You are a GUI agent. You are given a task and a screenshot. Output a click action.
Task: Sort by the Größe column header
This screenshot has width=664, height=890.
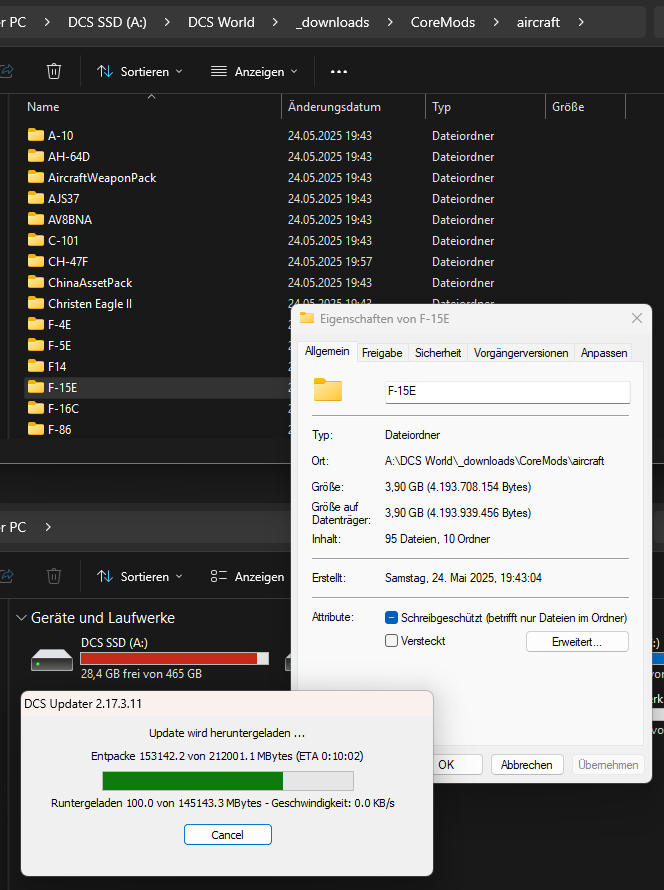pyautogui.click(x=586, y=107)
